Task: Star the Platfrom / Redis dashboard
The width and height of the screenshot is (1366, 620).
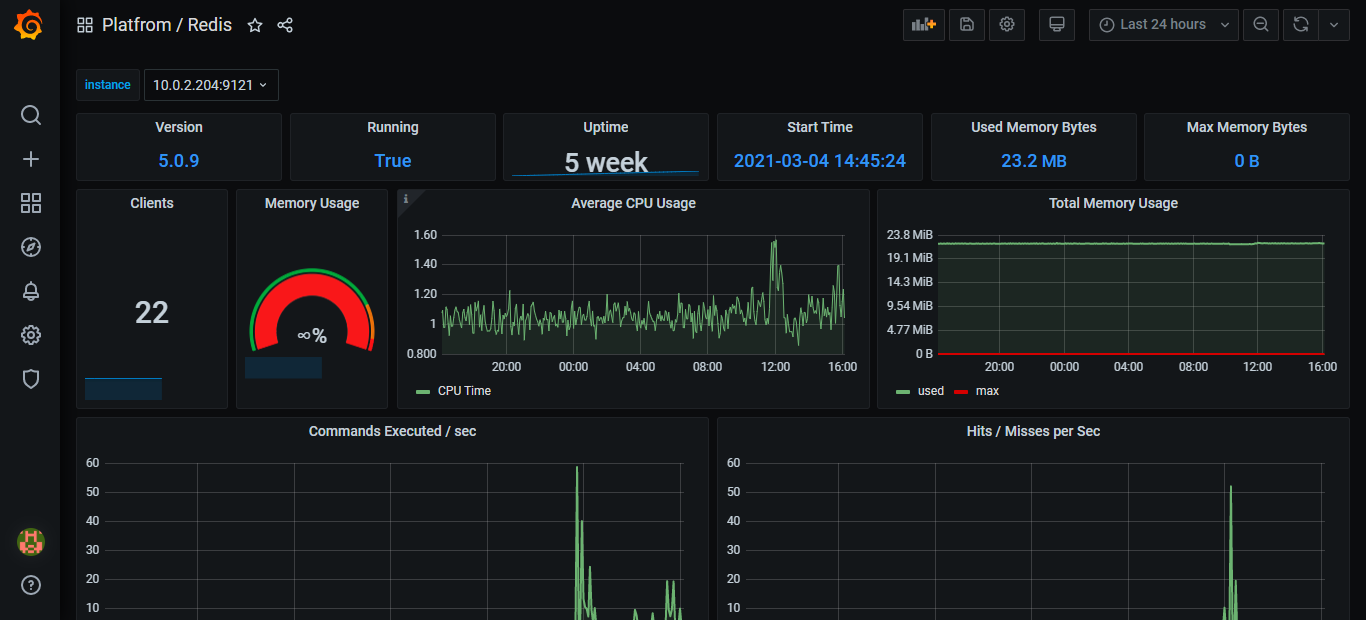Action: (255, 25)
